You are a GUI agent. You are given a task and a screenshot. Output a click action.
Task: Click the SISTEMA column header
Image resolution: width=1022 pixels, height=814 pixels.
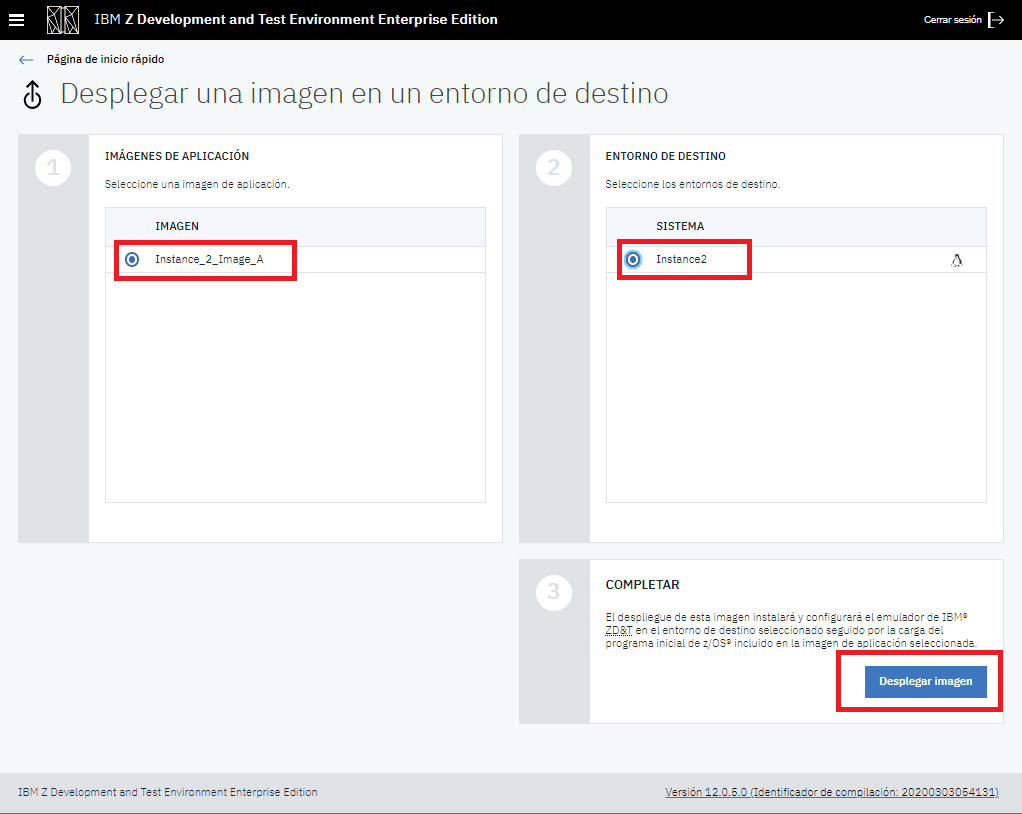coord(680,227)
